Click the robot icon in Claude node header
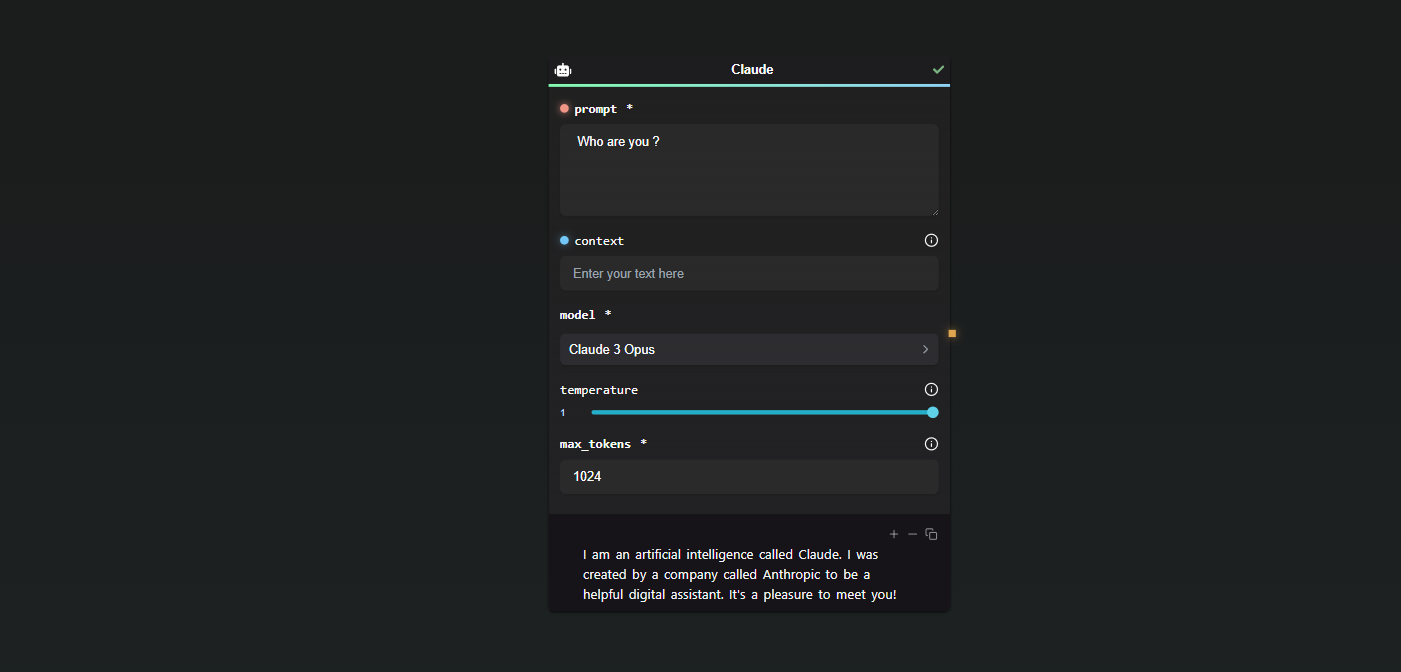This screenshot has height=672, width=1401. click(563, 70)
